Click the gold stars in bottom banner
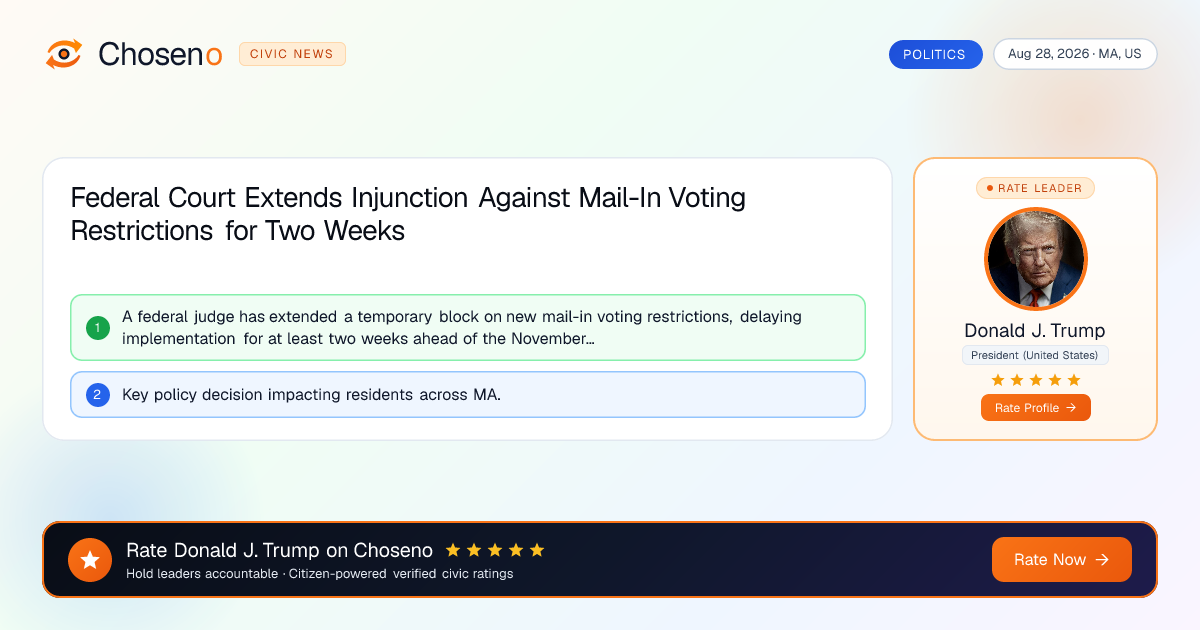 495,550
